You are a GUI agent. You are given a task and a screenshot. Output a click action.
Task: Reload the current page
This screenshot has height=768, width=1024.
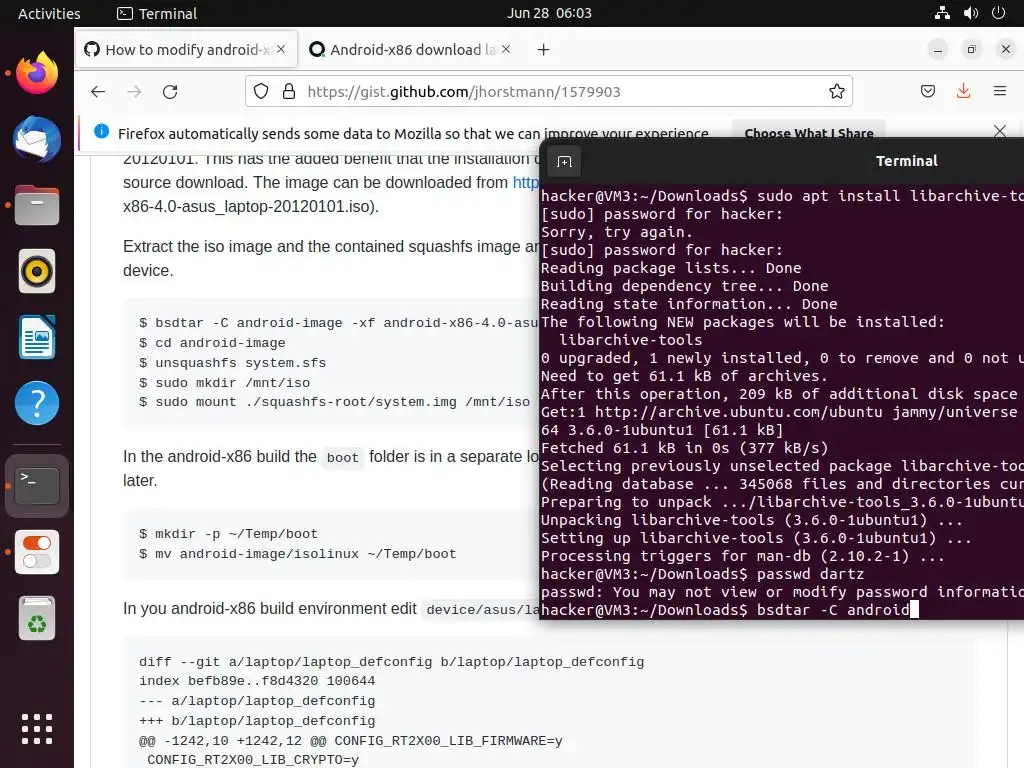click(170, 91)
